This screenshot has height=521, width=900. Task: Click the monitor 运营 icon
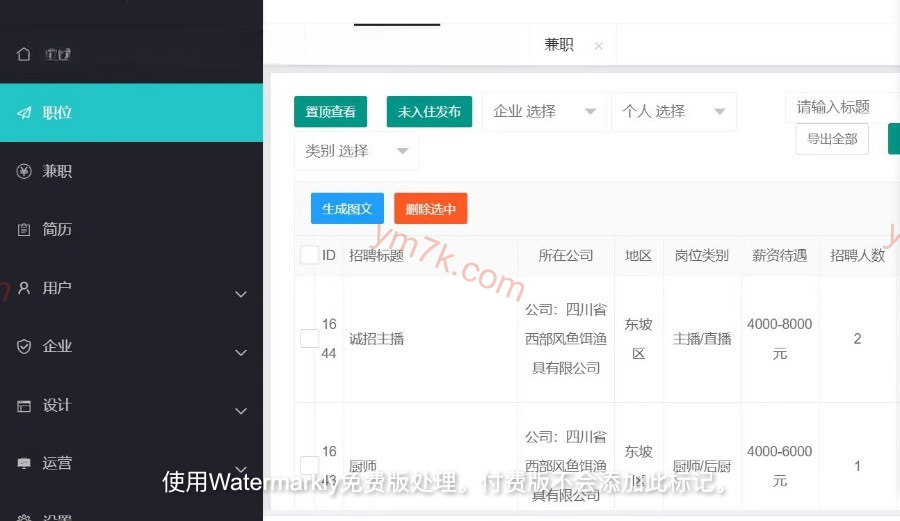pyautogui.click(x=24, y=464)
